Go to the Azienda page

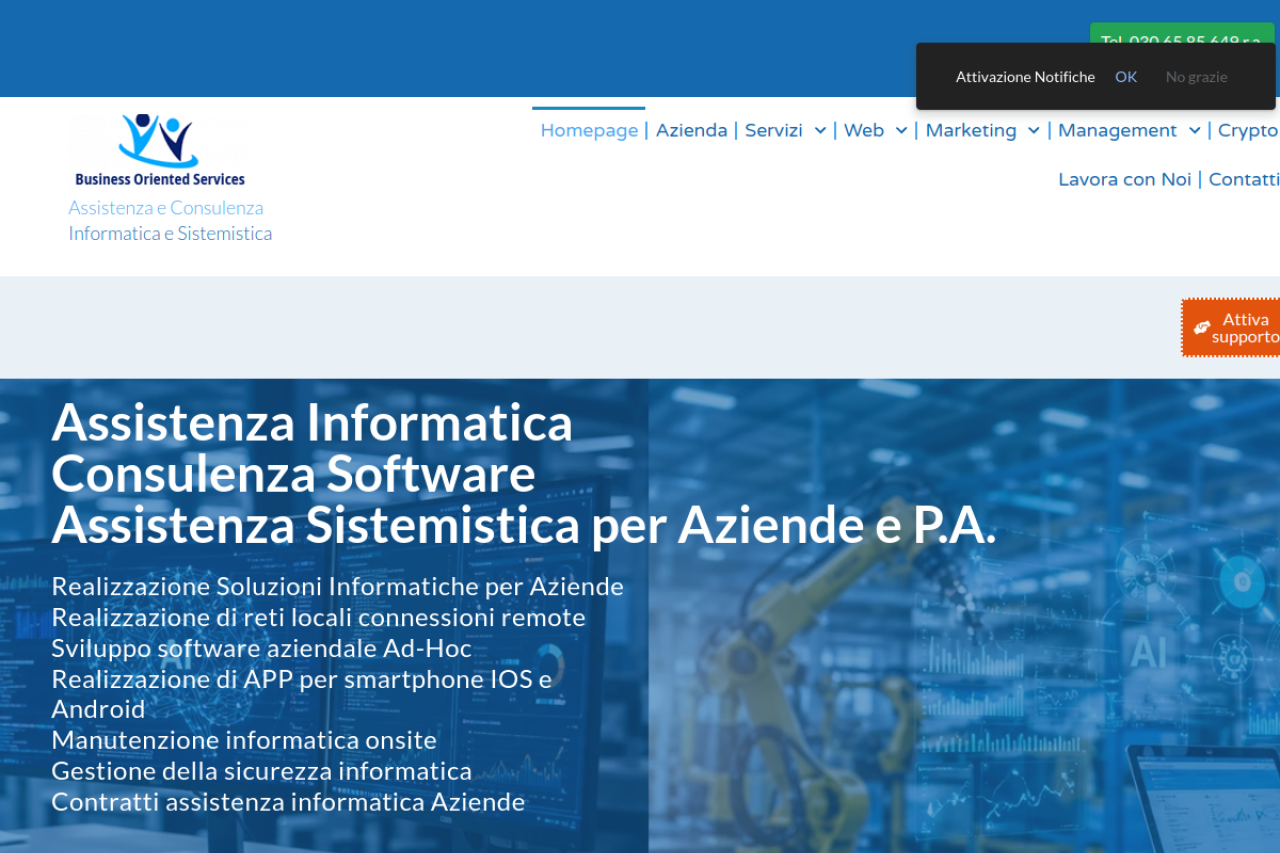(691, 131)
